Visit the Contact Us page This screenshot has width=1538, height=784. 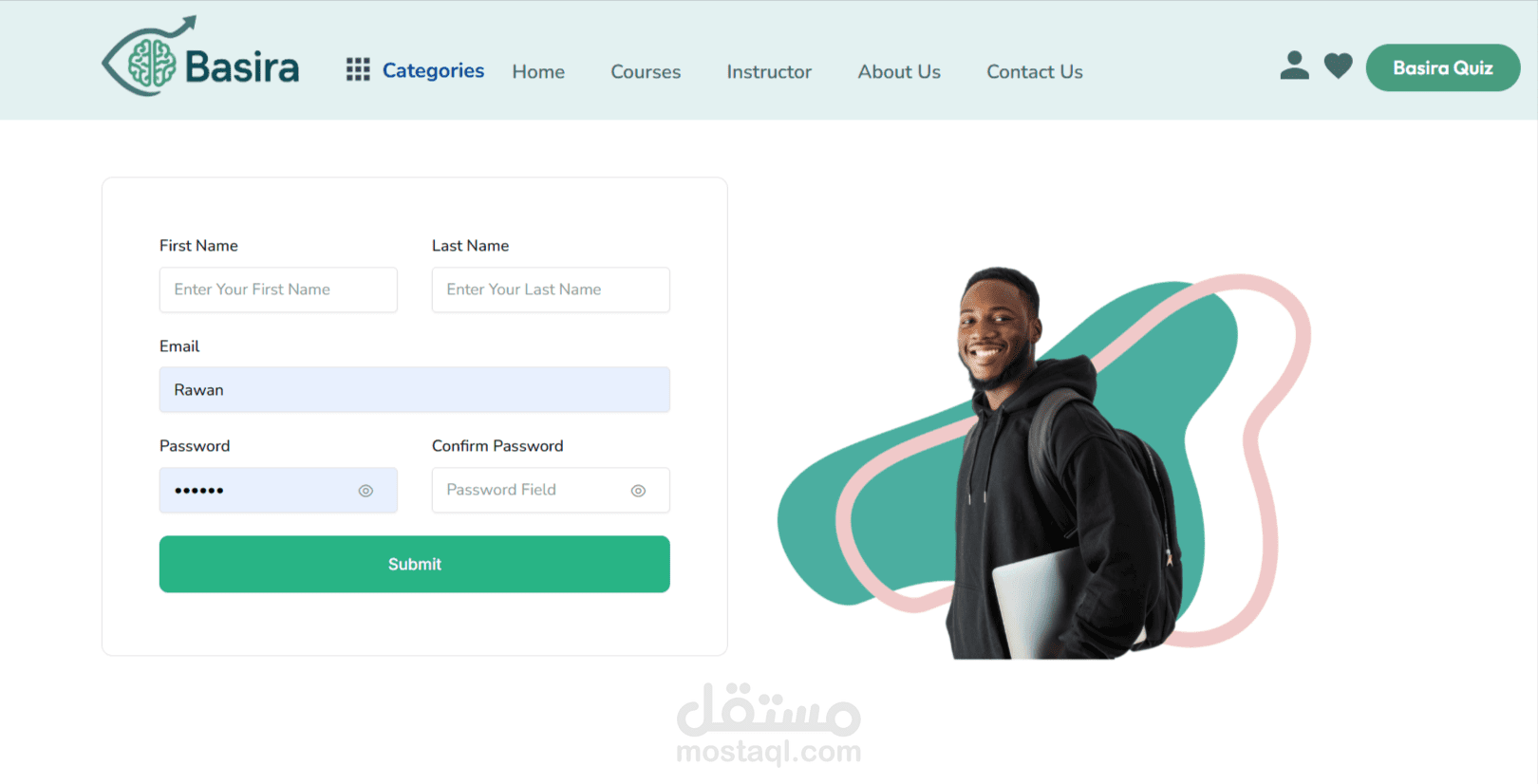[x=1035, y=71]
